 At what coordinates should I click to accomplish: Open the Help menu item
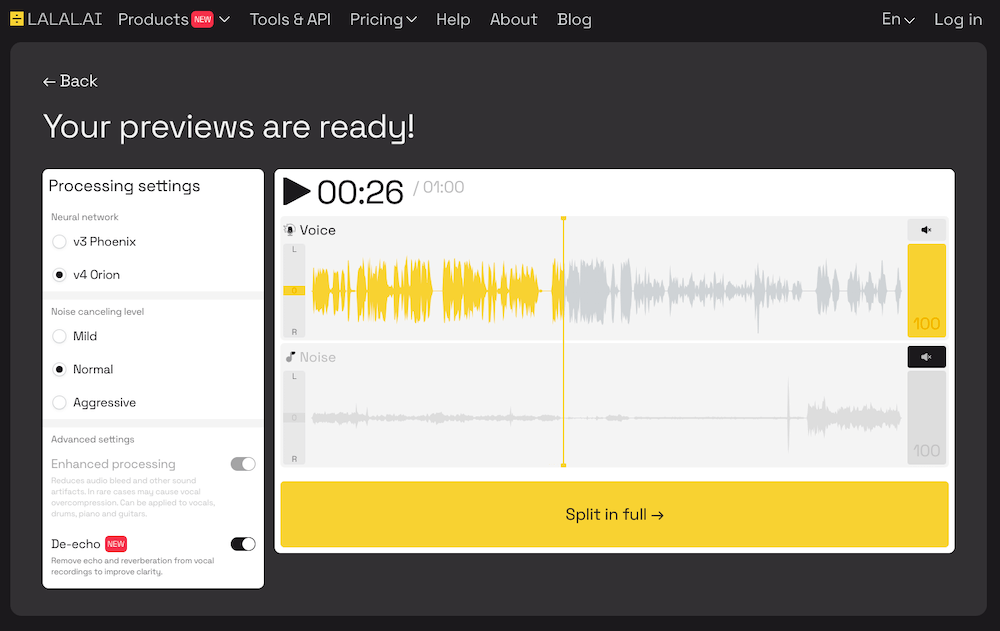click(453, 19)
